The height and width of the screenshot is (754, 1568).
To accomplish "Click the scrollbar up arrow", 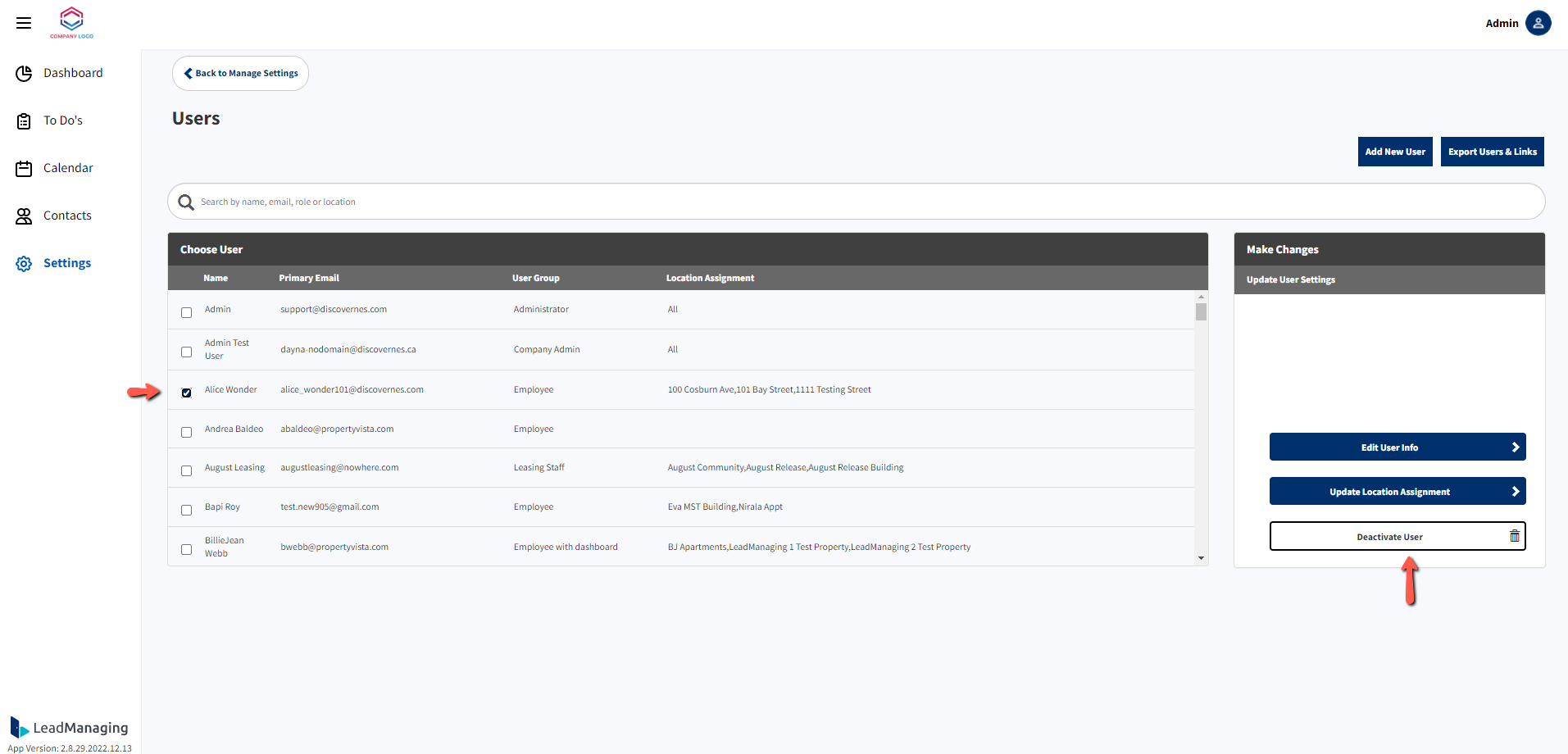I will 1201,297.
